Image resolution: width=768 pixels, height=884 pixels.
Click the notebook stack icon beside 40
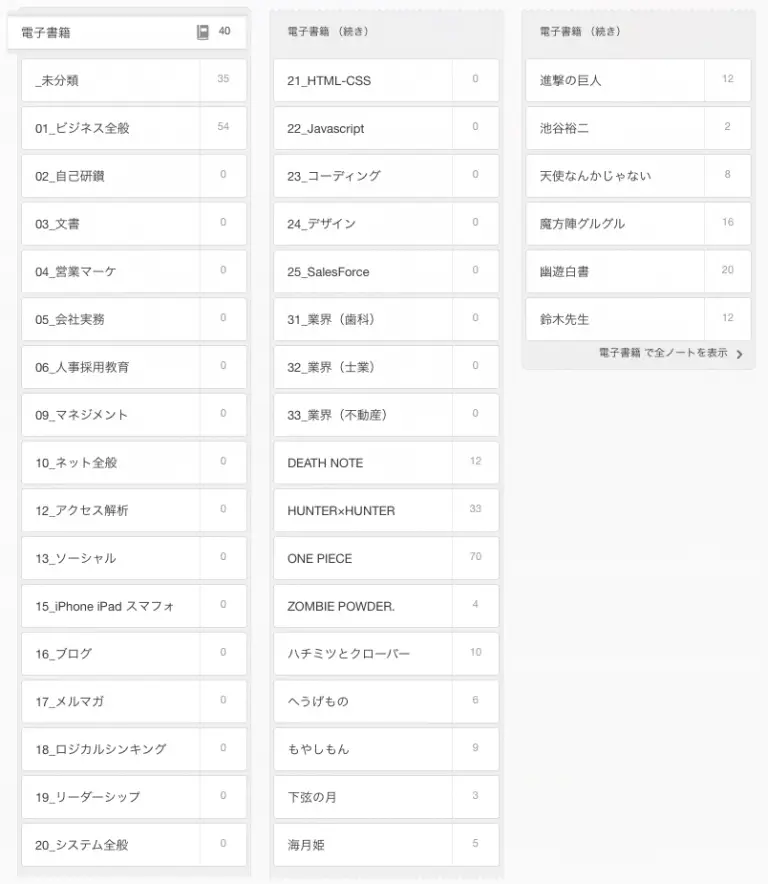tap(203, 32)
